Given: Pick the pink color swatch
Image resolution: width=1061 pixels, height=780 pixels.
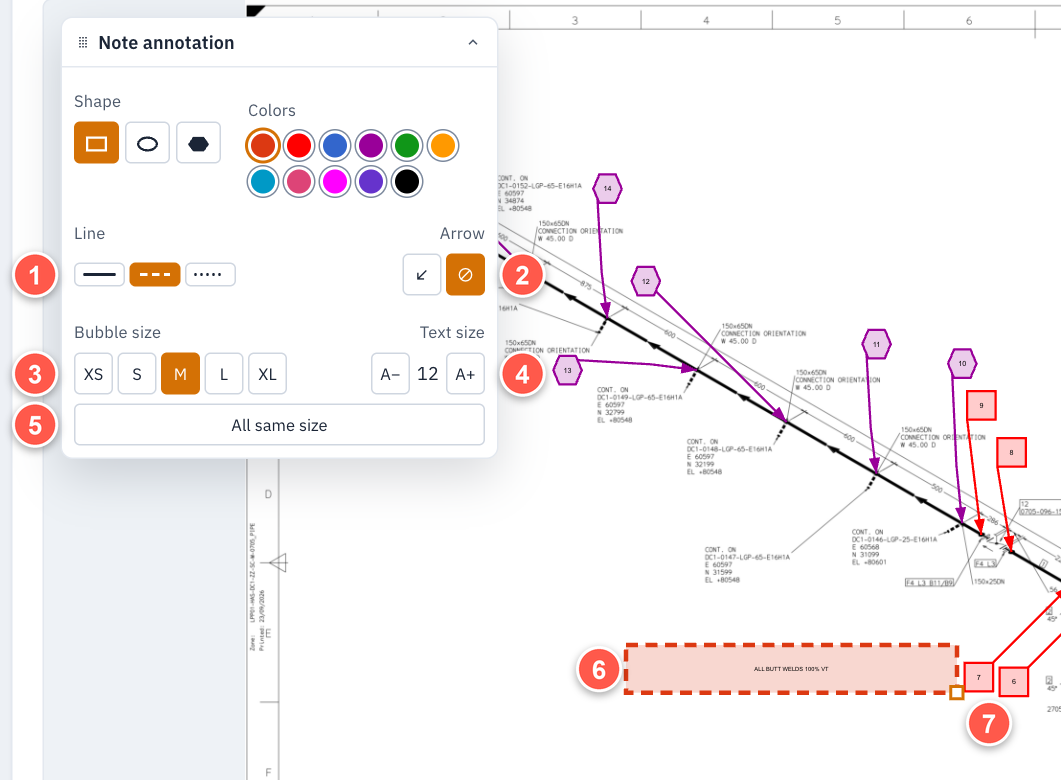Looking at the screenshot, I should pyautogui.click(x=299, y=181).
